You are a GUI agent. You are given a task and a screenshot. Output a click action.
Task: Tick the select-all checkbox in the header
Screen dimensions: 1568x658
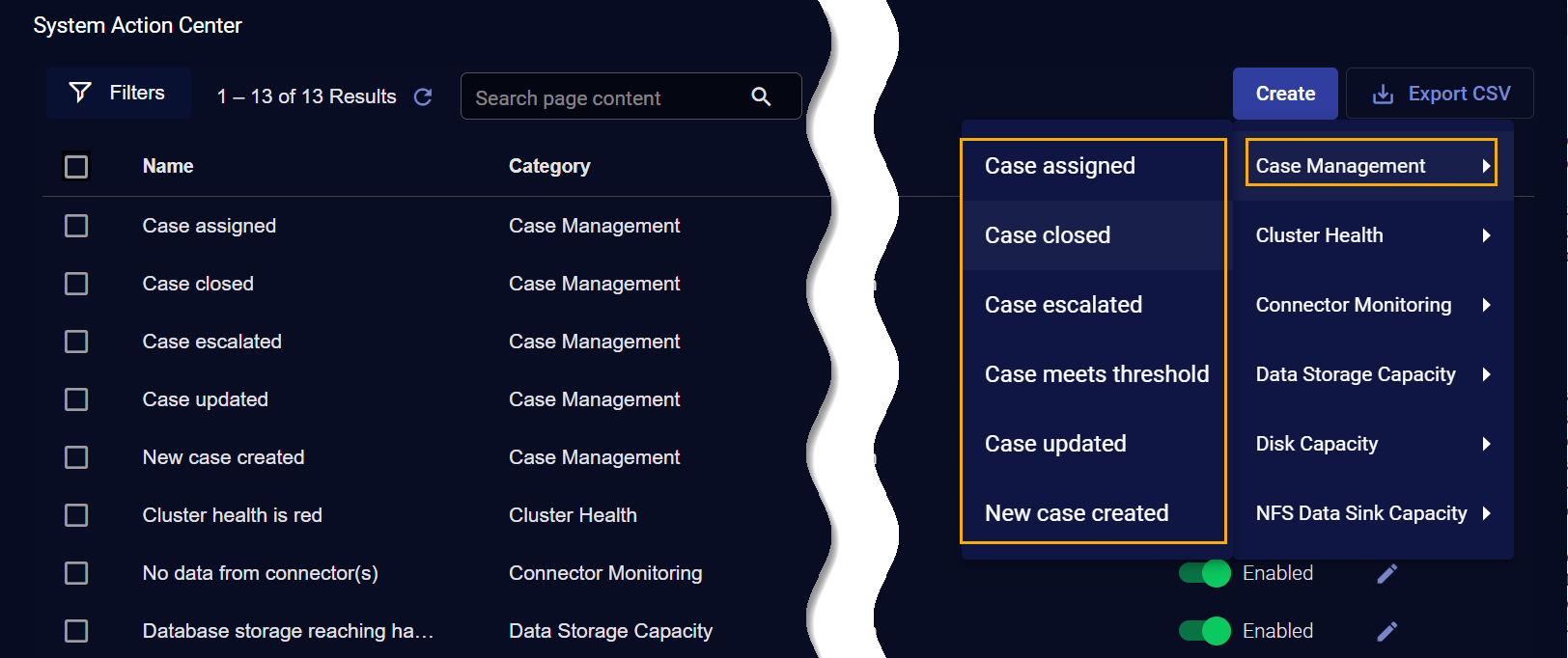[x=76, y=167]
